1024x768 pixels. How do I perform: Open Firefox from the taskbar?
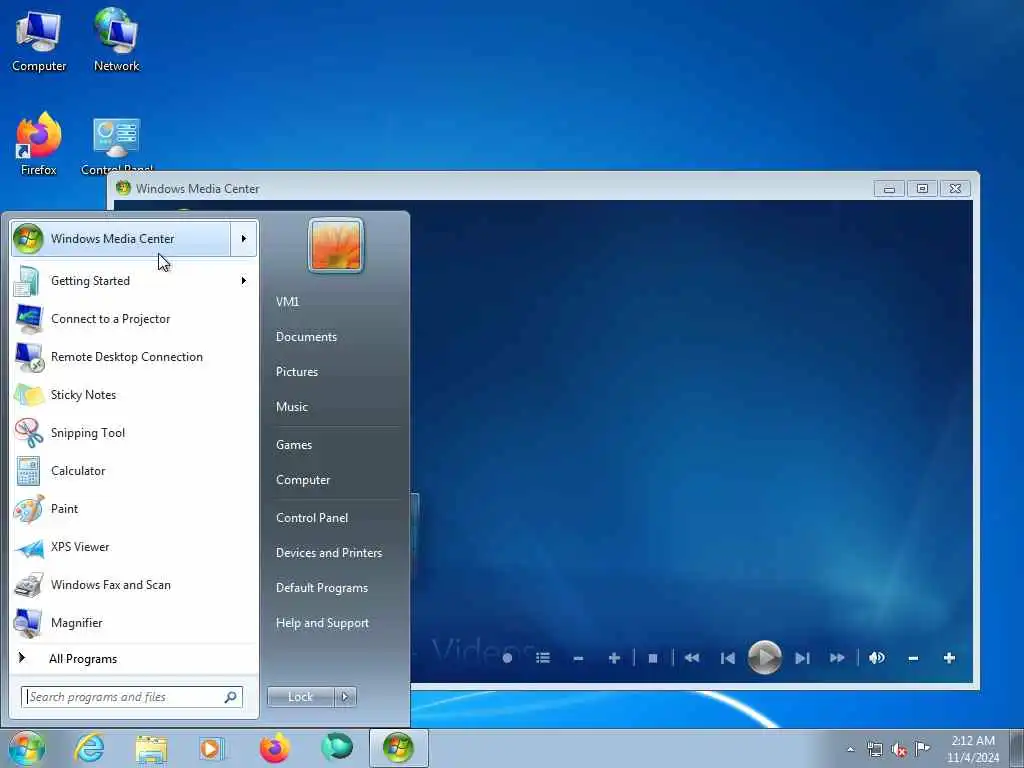point(274,748)
